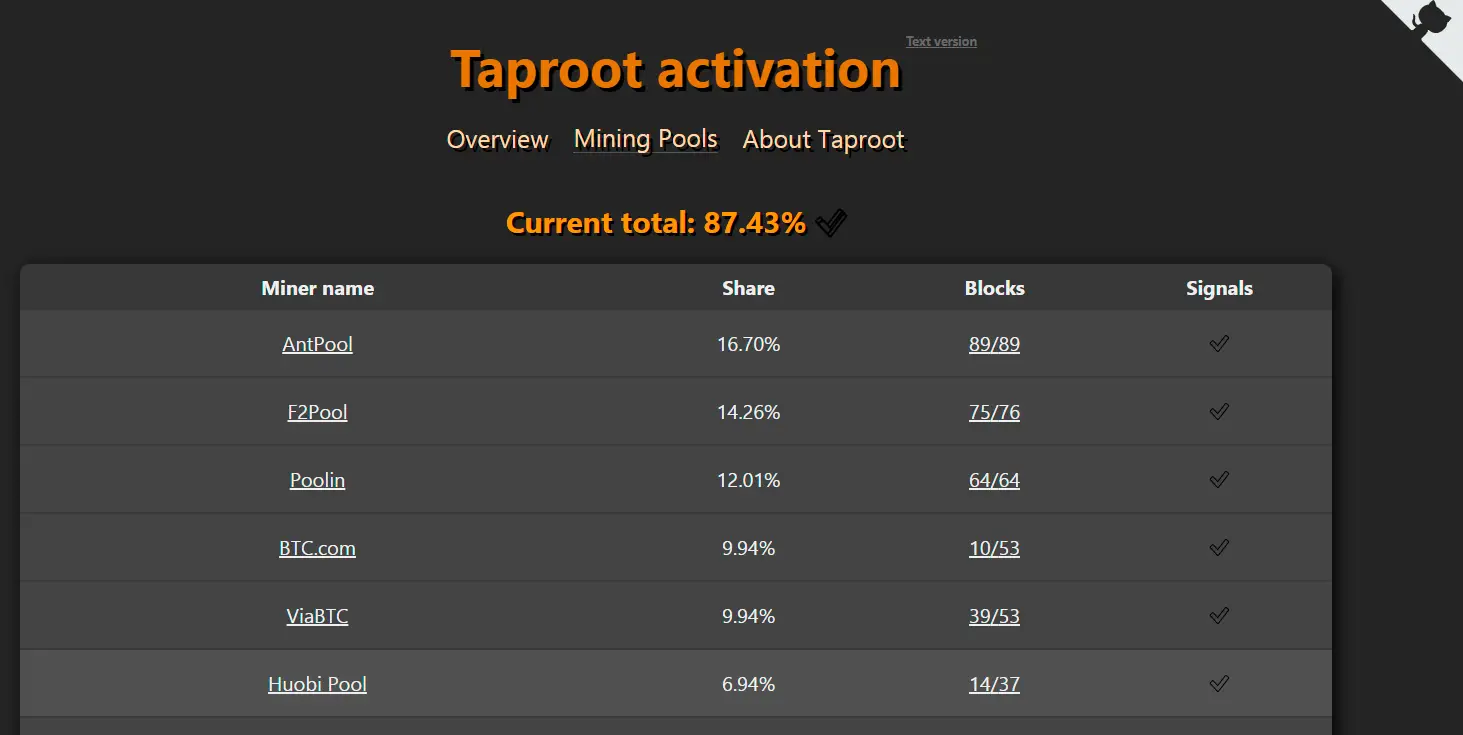Switch to the Overview tab
1463x735 pixels.
(497, 140)
